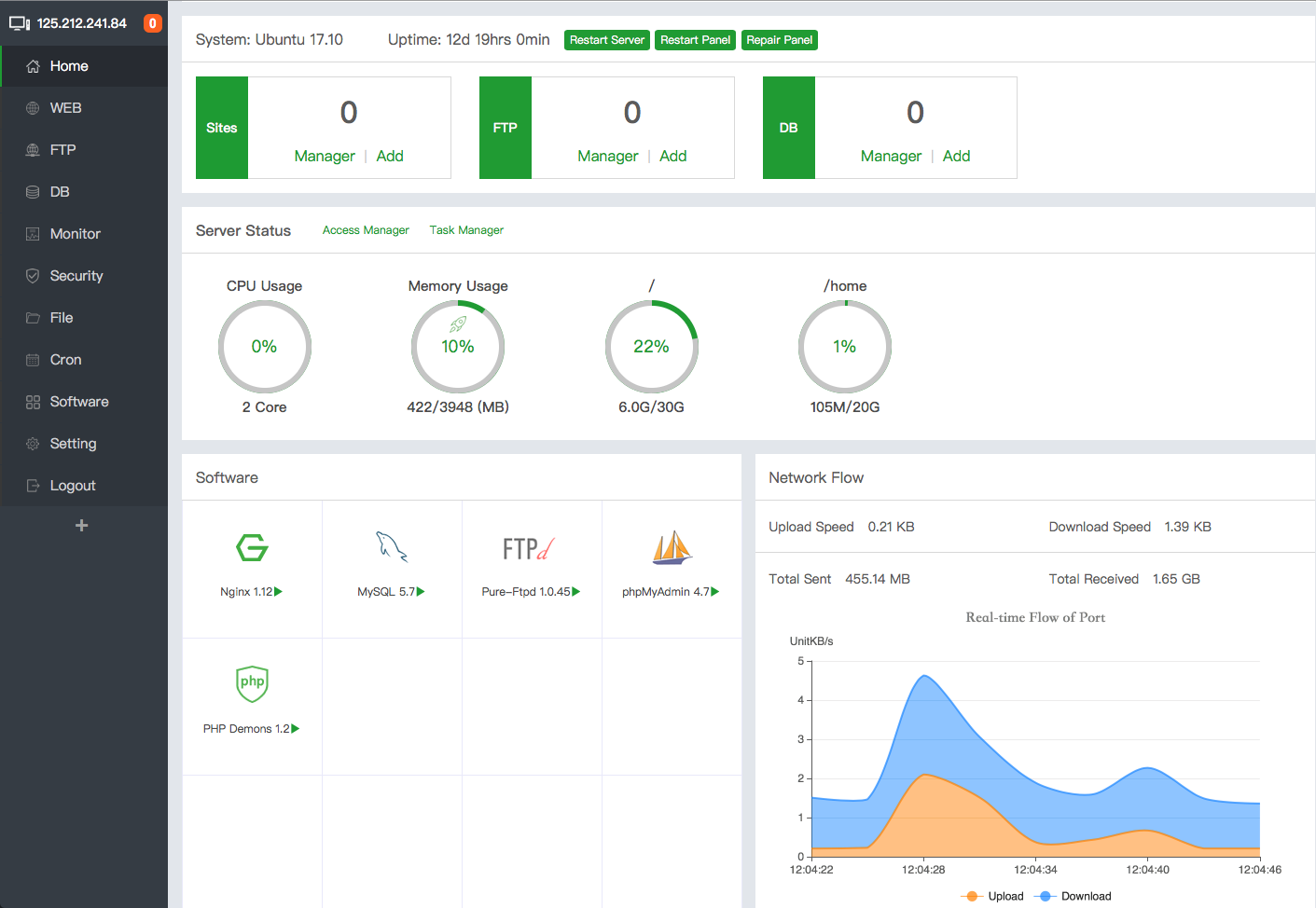Click the CPU Usage 0% gauge
The height and width of the screenshot is (908, 1316).
click(x=265, y=347)
